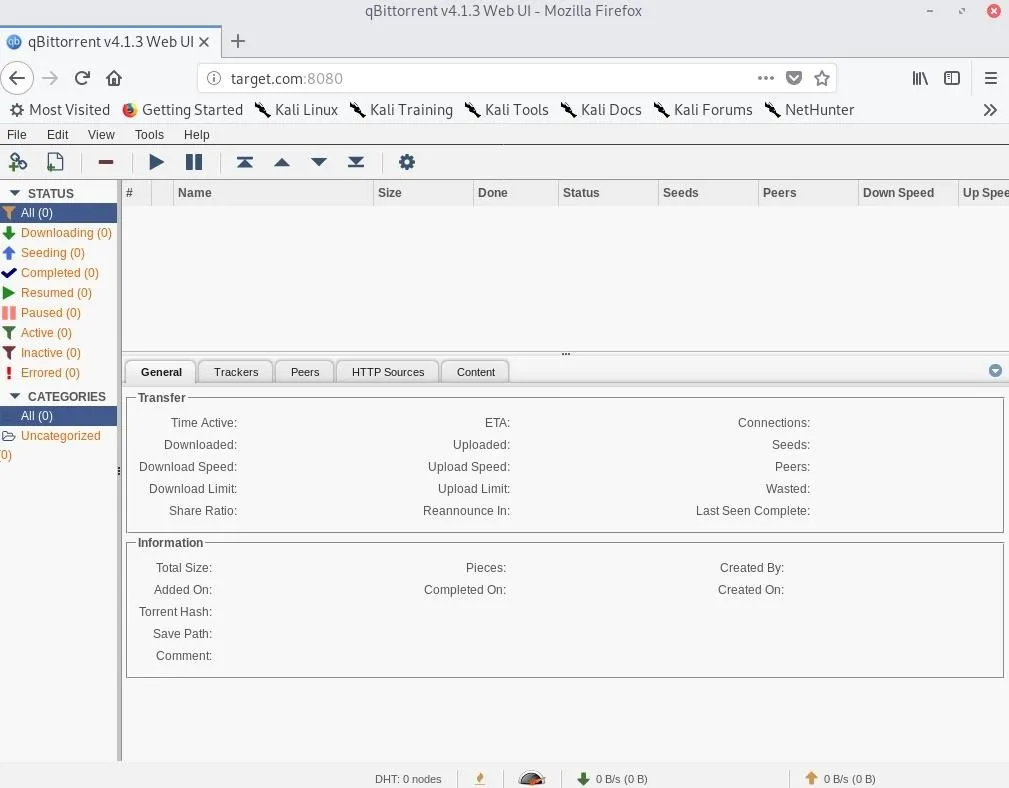Viewport: 1009px width, 788px height.
Task: Move torrent down in queue icon
Action: click(319, 162)
